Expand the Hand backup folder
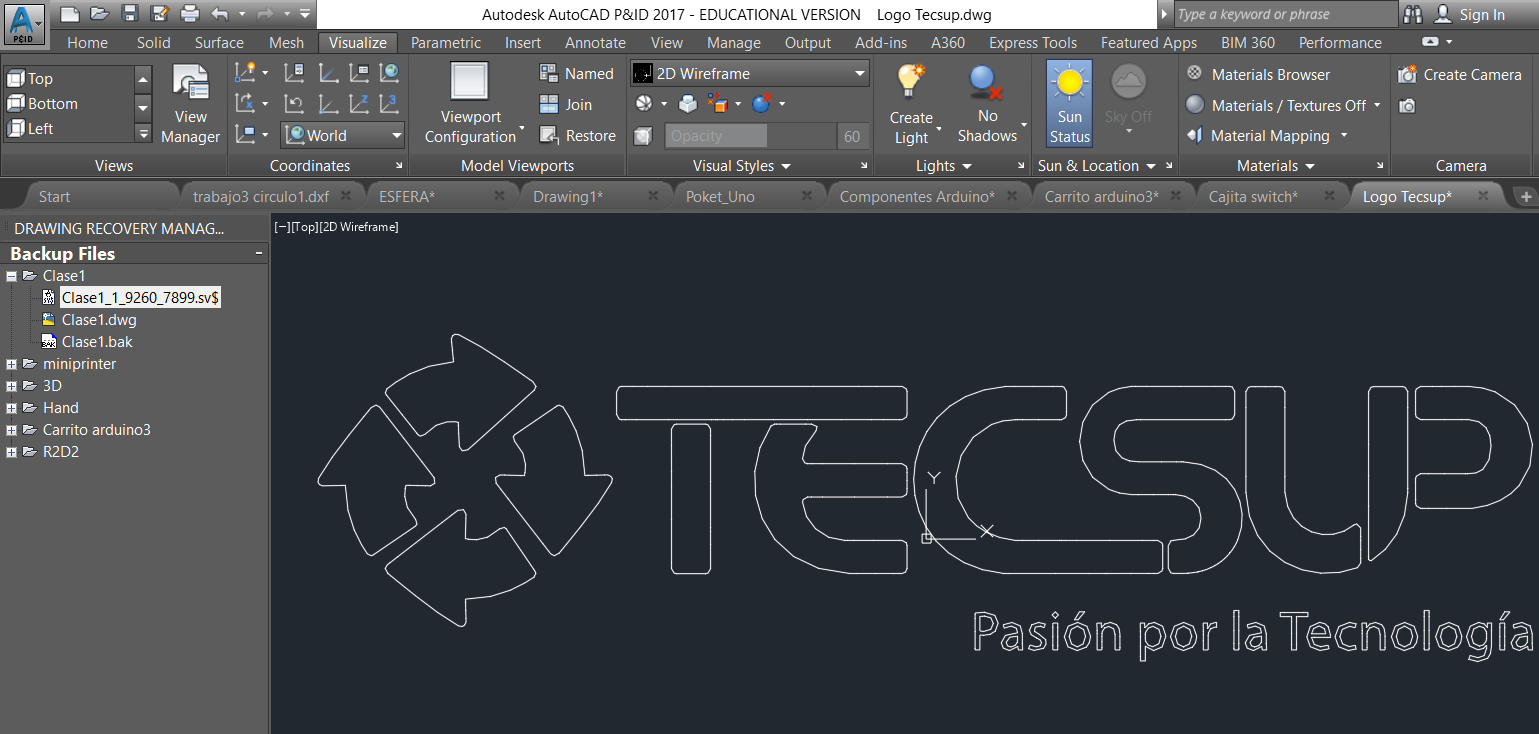 11,408
